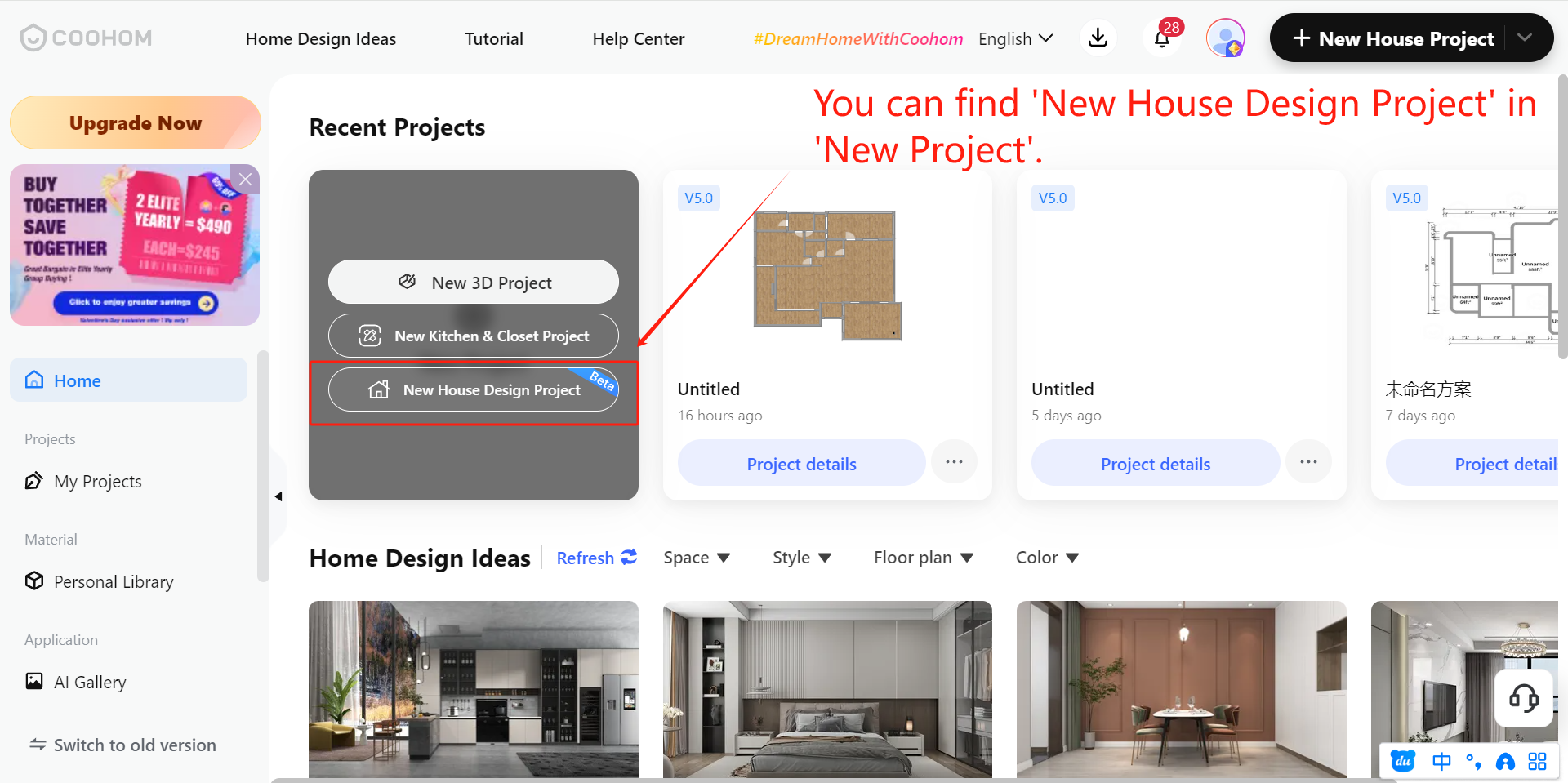Open Project details for 16 hours ago project
Screen dimensions: 1568x783
[x=801, y=463]
